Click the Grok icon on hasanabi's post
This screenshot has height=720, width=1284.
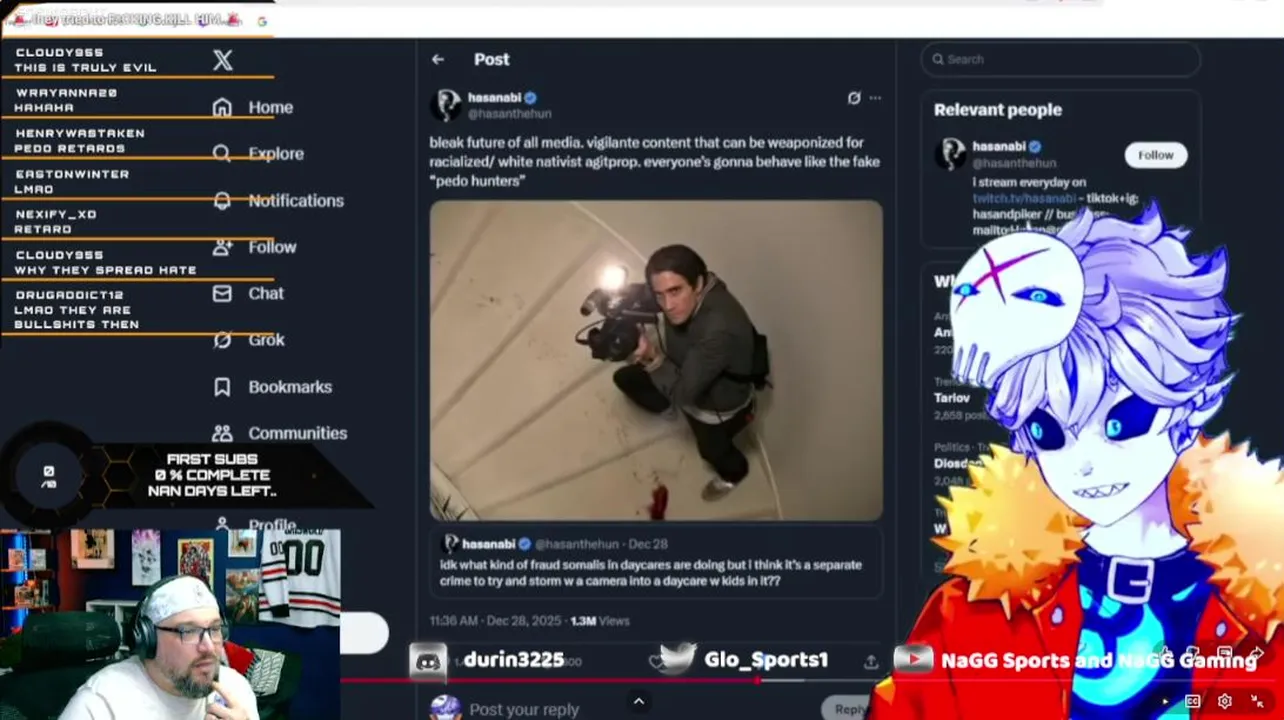(x=853, y=98)
